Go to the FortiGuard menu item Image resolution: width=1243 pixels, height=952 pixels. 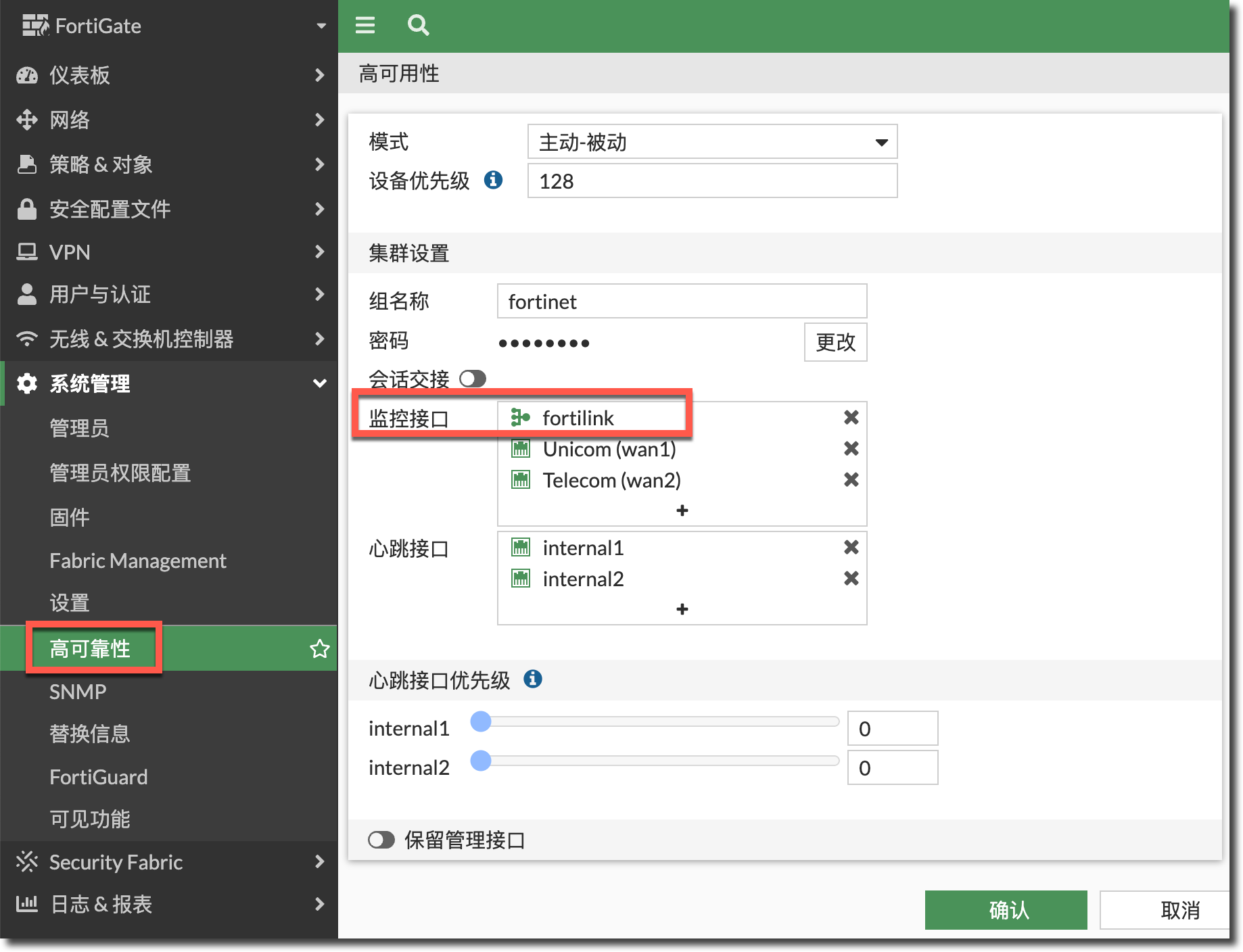point(98,777)
